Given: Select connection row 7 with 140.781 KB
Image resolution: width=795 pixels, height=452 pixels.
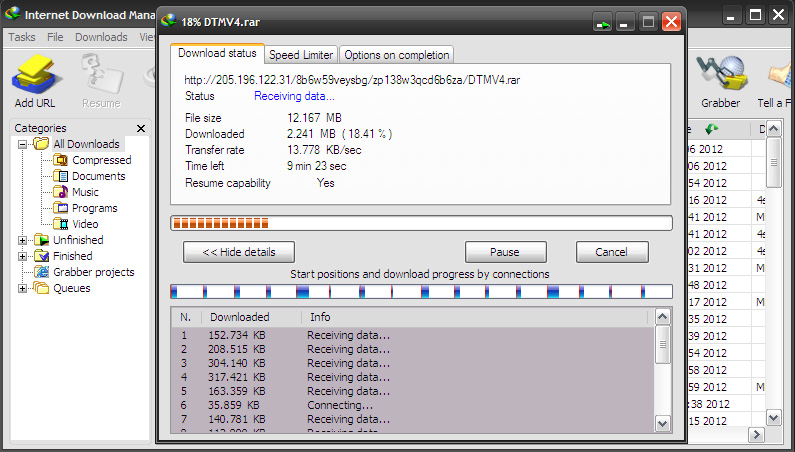Looking at the screenshot, I should click(413, 420).
